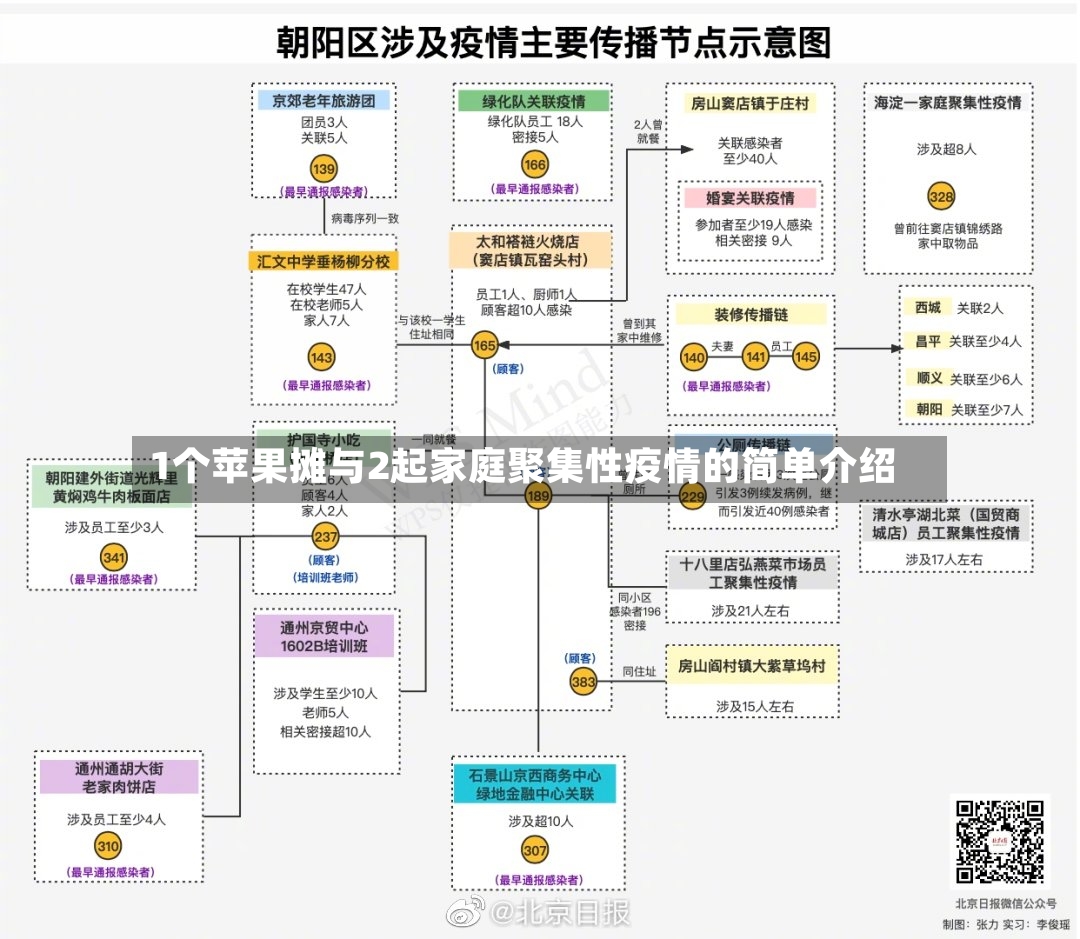Click the credit line 制图：张力 实习：李俊瑶
1080x939 pixels.
pos(1006,925)
